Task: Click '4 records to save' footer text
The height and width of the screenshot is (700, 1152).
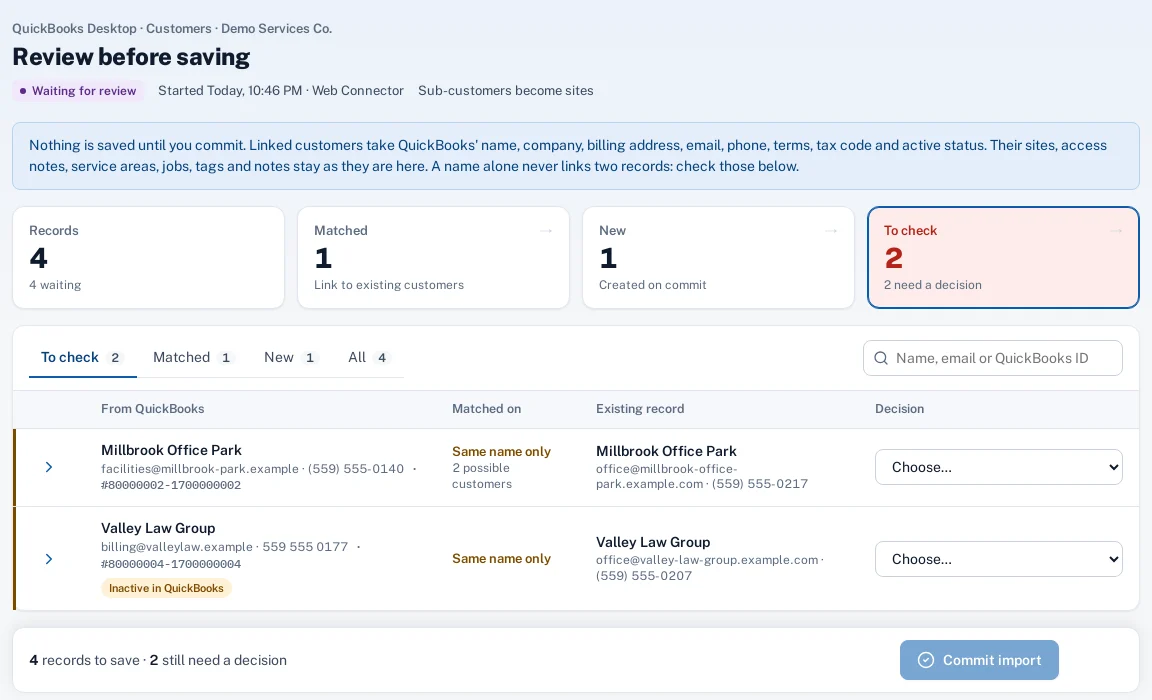Action: 84,660
